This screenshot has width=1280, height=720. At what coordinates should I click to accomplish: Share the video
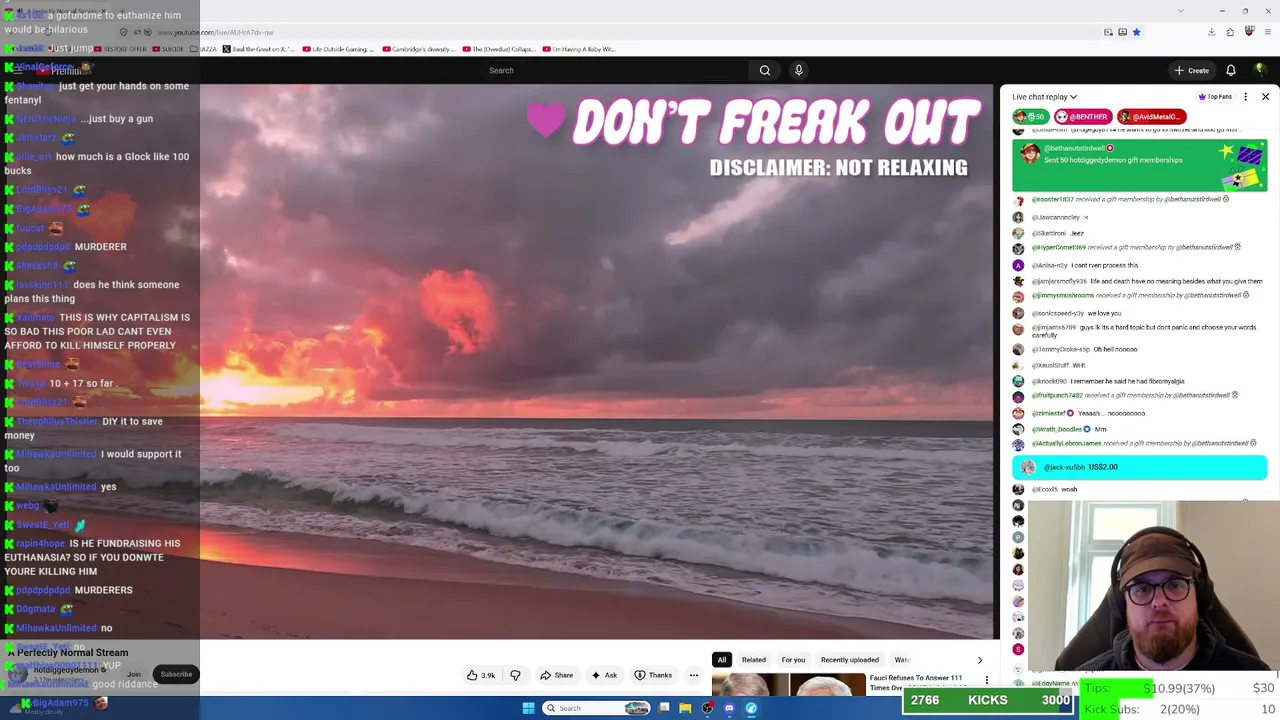pyautogui.click(x=556, y=675)
